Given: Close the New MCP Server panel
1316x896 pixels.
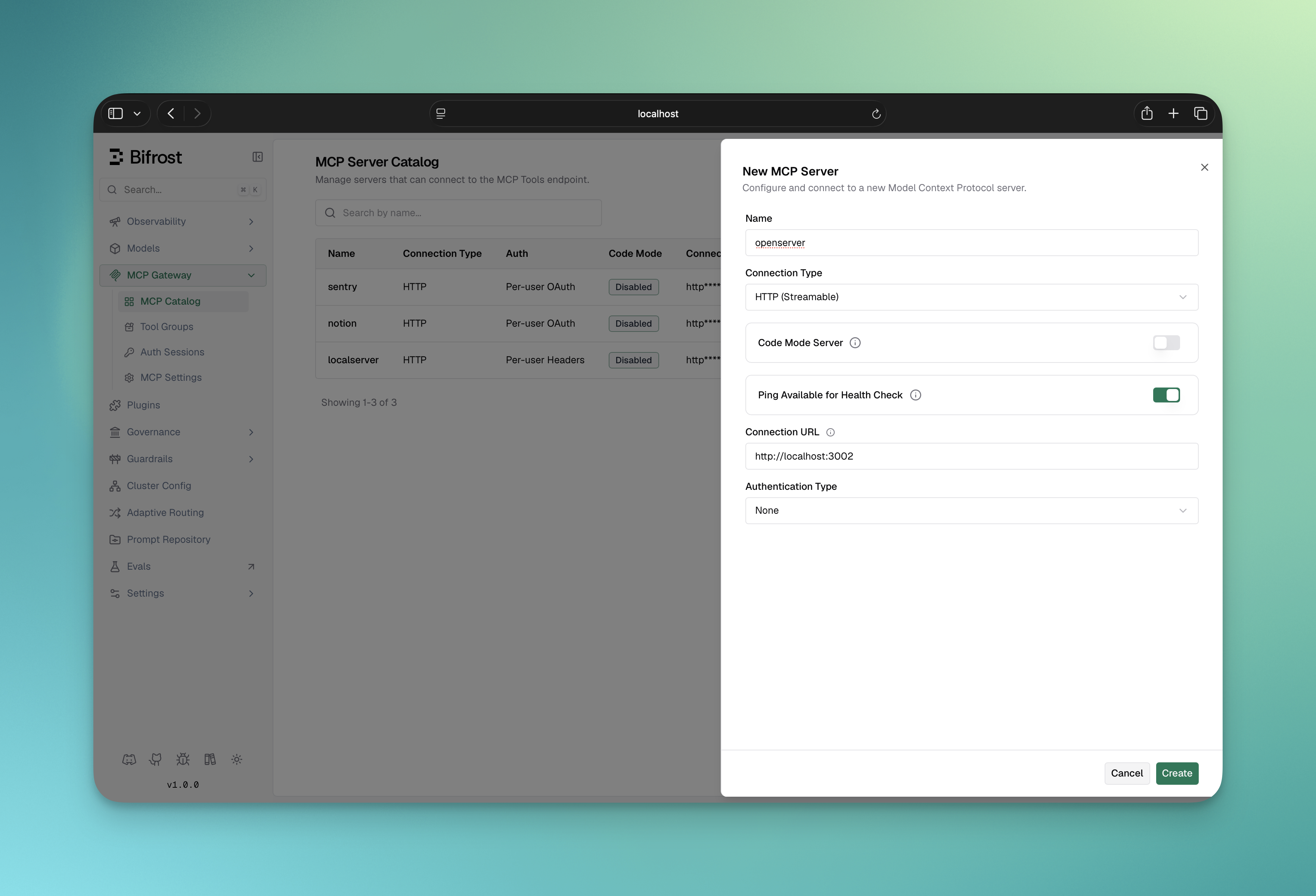Looking at the screenshot, I should click(1204, 167).
